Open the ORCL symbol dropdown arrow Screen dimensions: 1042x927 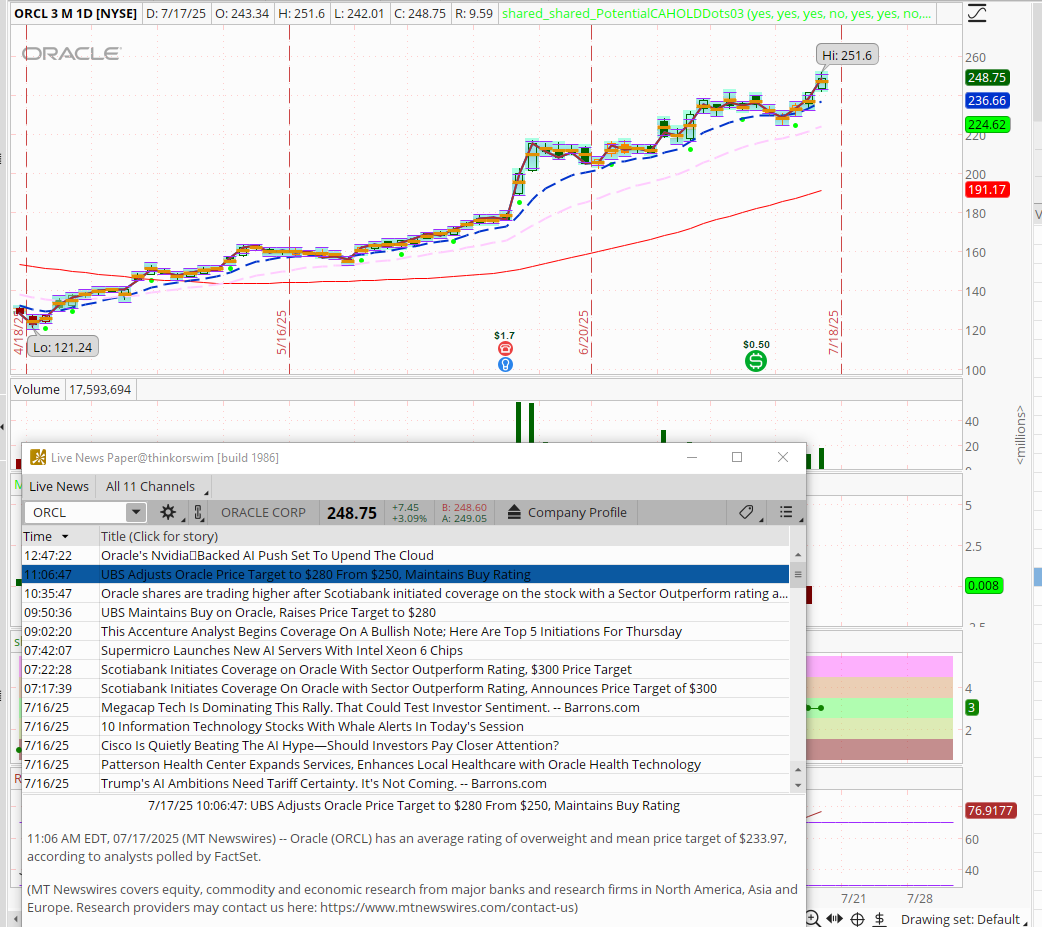136,512
